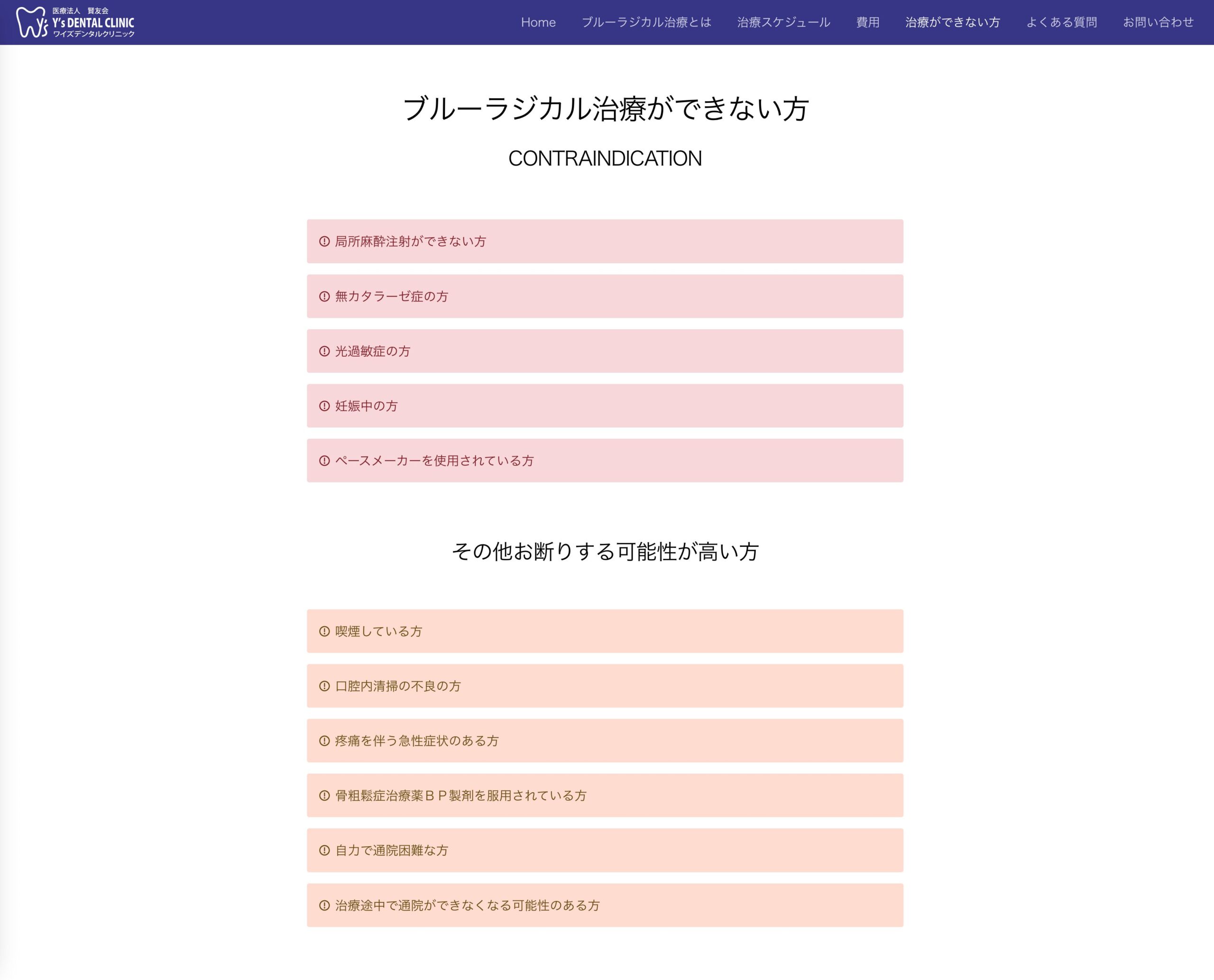Open よくある質問 in the navigation

pos(1062,22)
